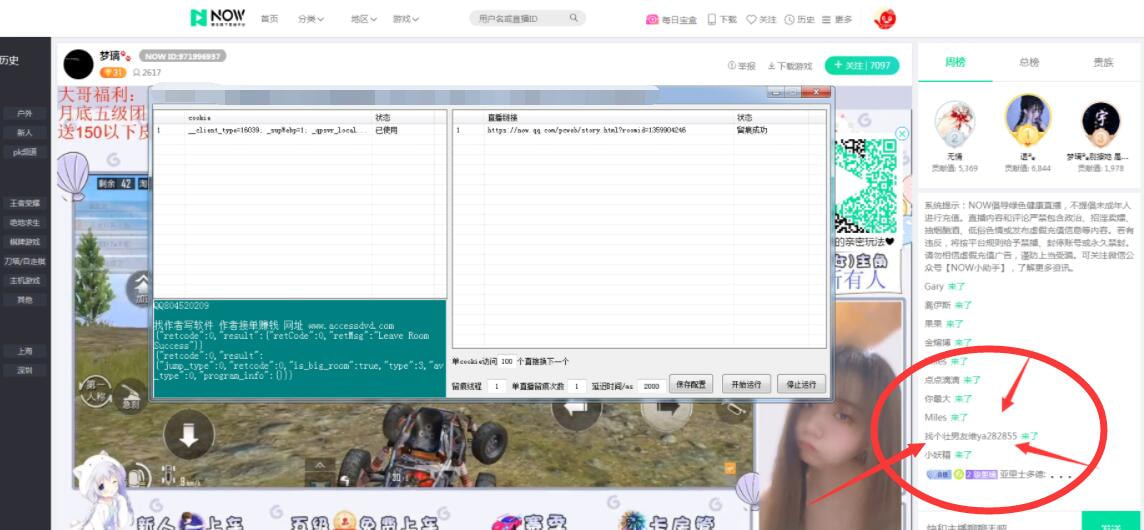
Task: Expand the 地区 dropdown in top navigation
Action: [x=363, y=20]
